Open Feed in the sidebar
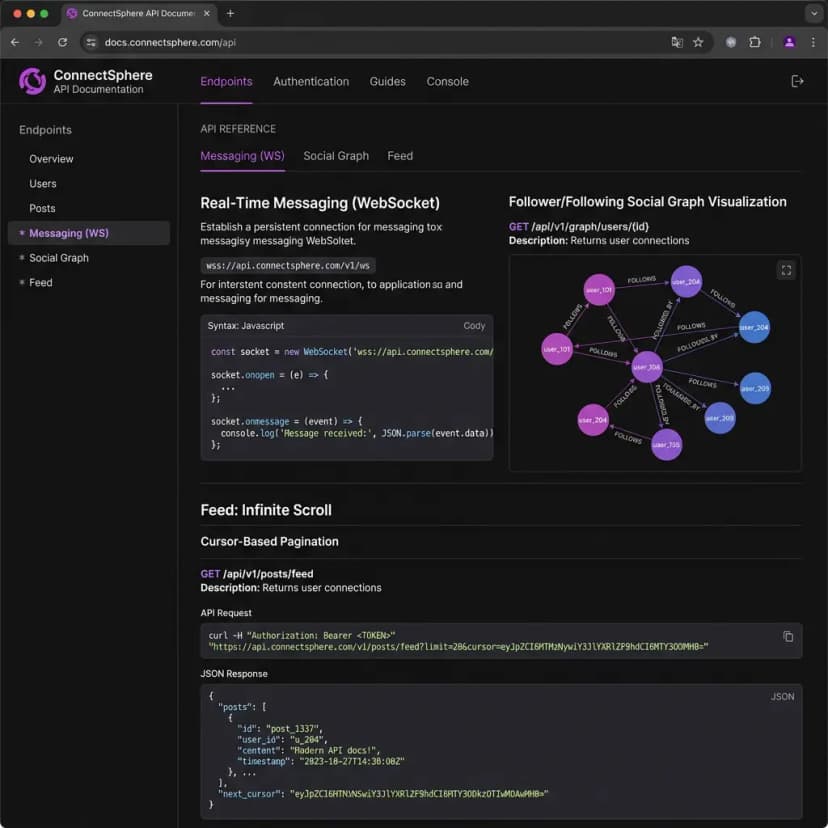This screenshot has width=828, height=828. tap(41, 283)
